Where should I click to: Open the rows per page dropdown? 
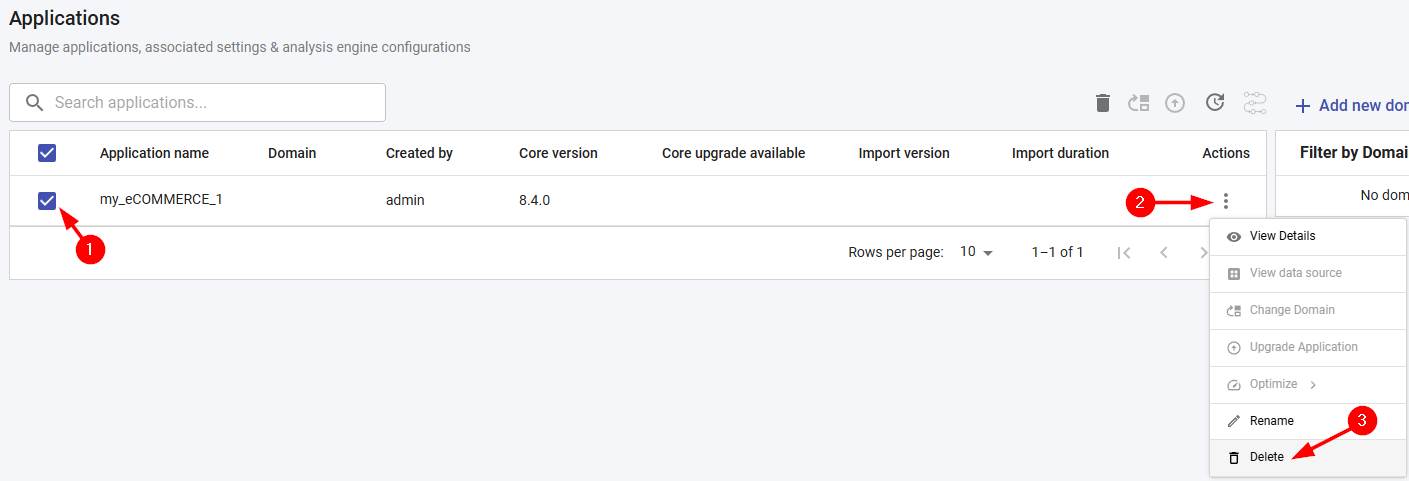pyautogui.click(x=976, y=253)
